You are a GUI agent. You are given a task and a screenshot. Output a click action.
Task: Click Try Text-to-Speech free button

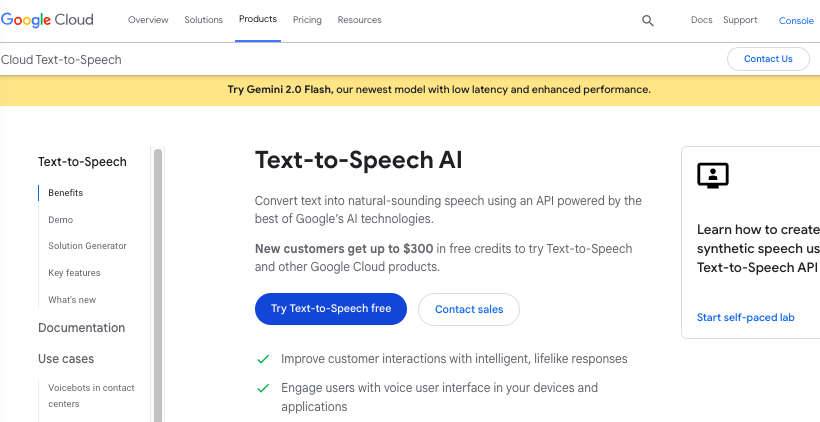331,309
